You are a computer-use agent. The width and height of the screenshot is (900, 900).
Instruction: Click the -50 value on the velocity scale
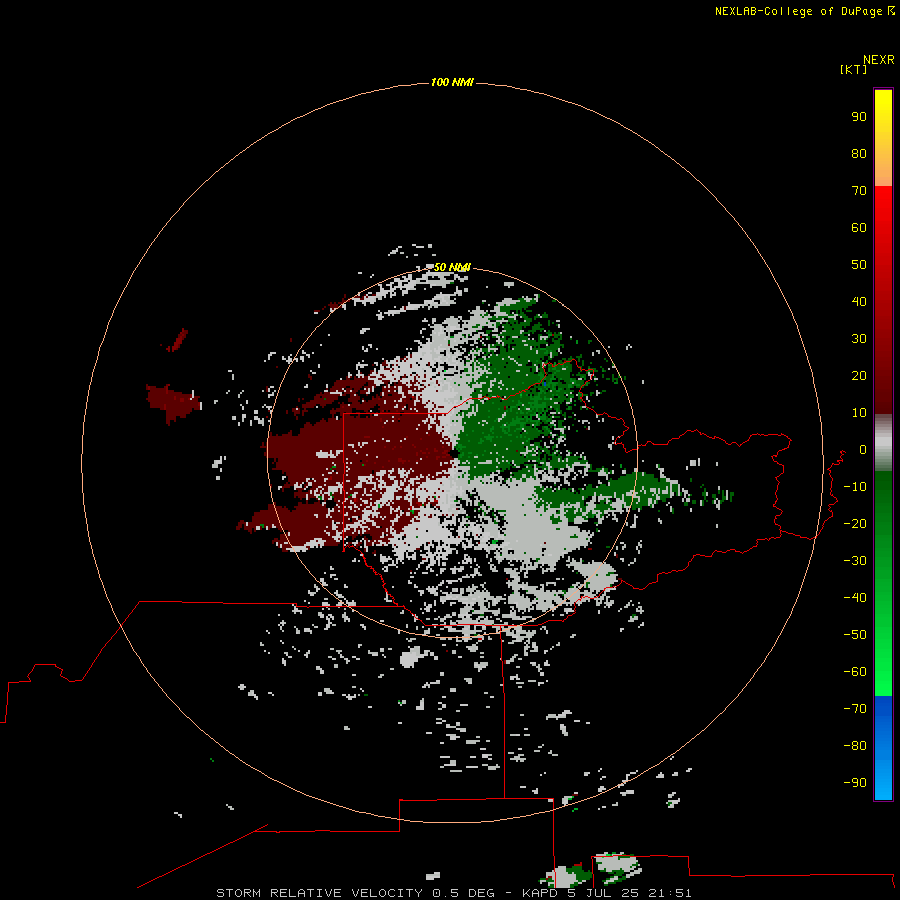point(855,635)
